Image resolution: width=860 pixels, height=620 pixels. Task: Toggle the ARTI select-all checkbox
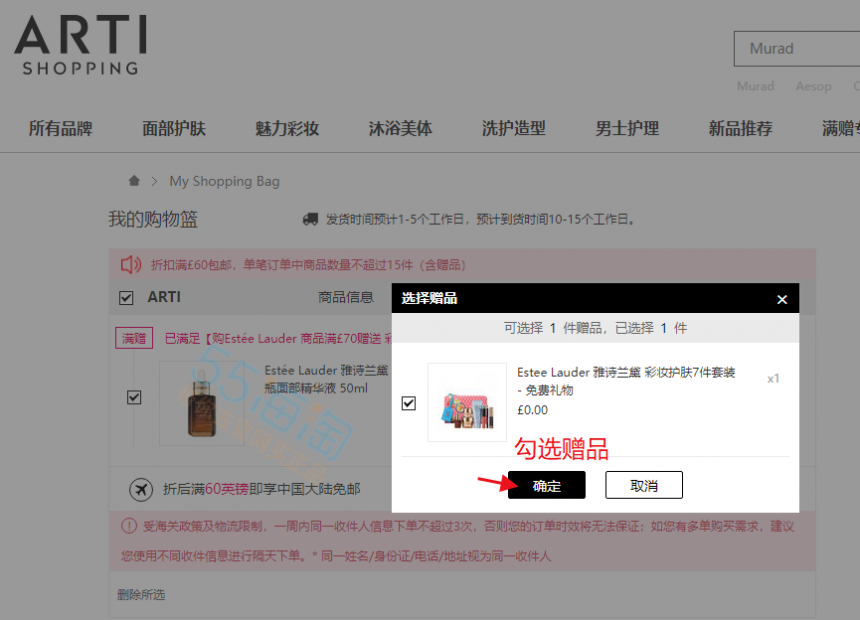126,297
